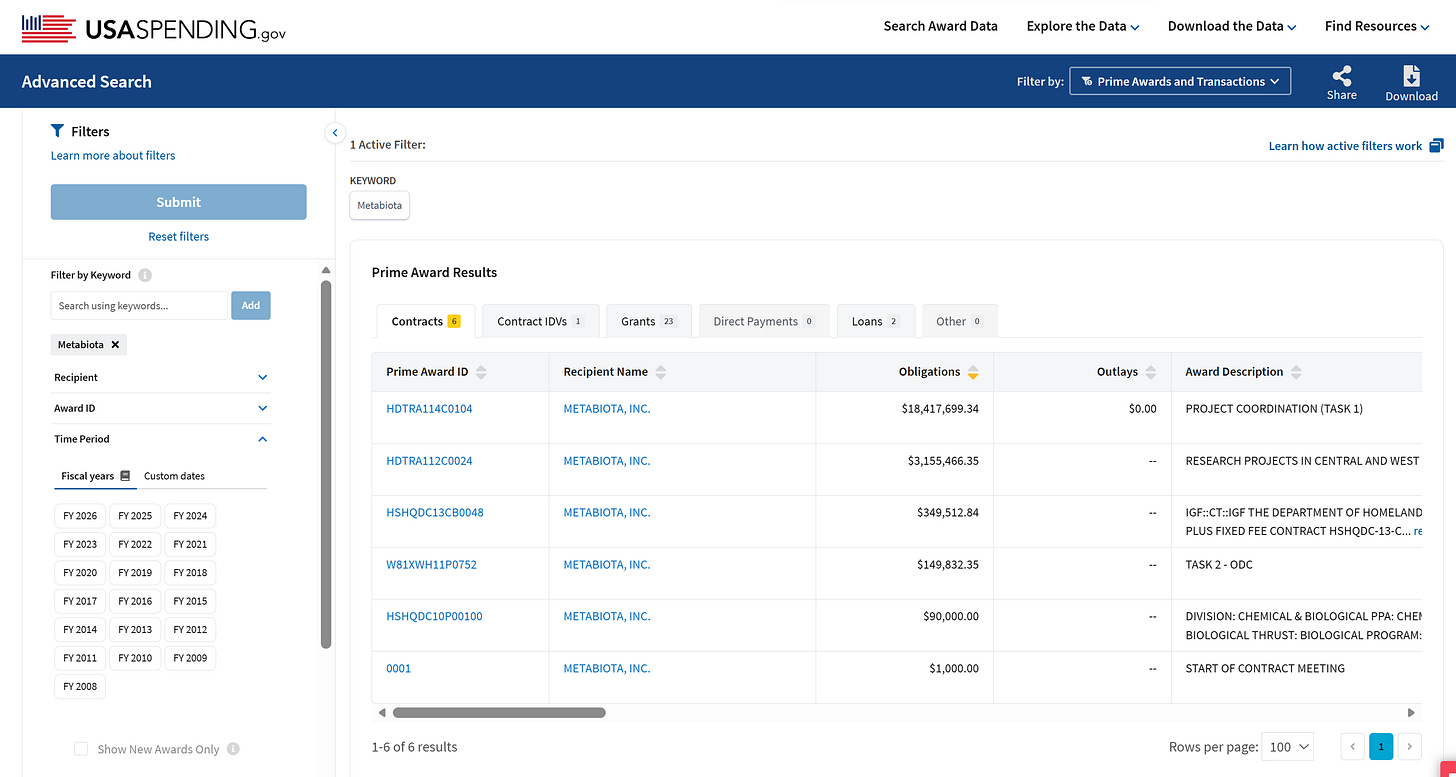Open Download the Data dropdown menu
Viewport: 1456px width, 777px height.
coord(1232,27)
